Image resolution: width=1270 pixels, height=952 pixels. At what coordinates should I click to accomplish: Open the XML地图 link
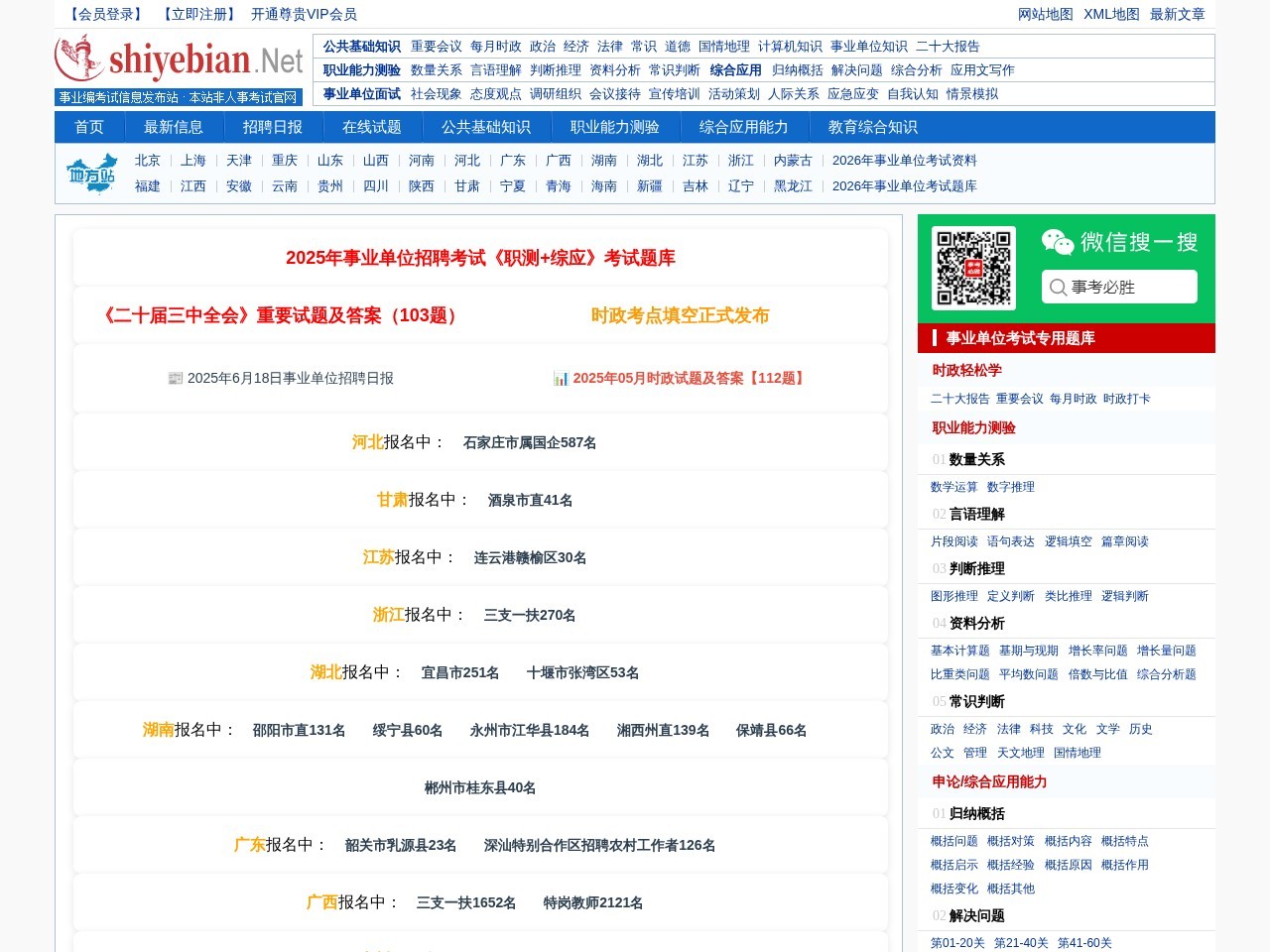point(1111,14)
